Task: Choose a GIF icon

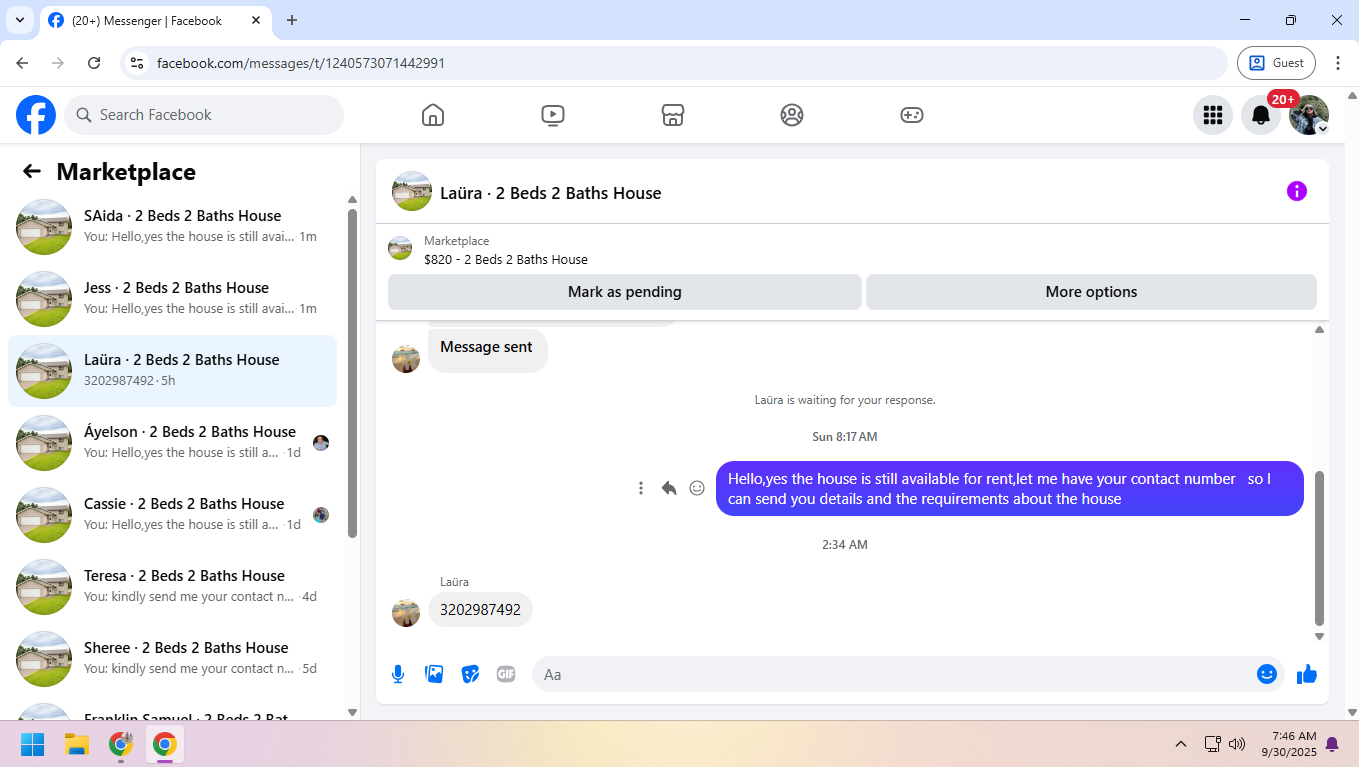Action: coord(506,674)
